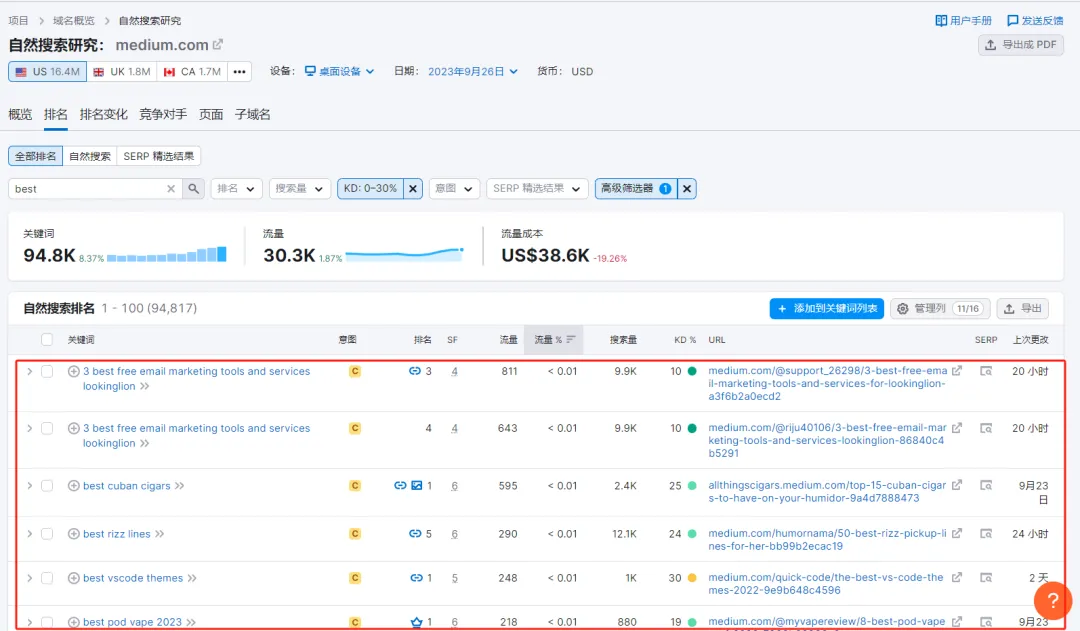Screen dimensions: 1080x631
Task: Tick checkbox for the riju40106 URL row
Action: click(x=47, y=428)
